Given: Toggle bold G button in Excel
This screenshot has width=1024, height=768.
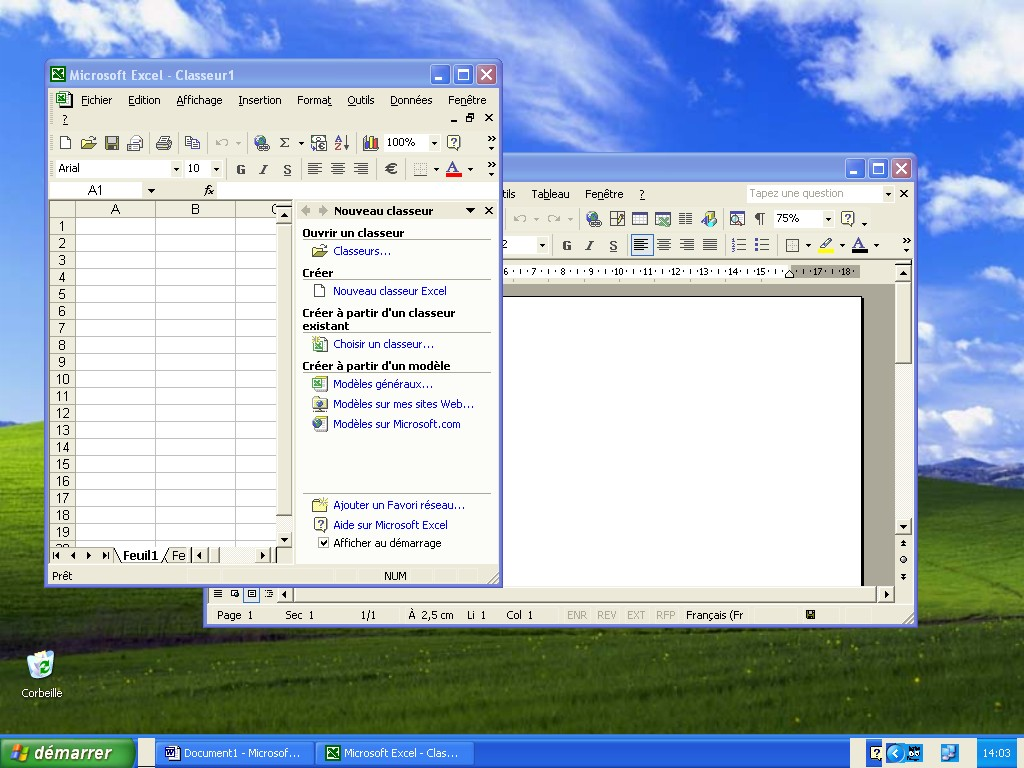Looking at the screenshot, I should tap(241, 168).
